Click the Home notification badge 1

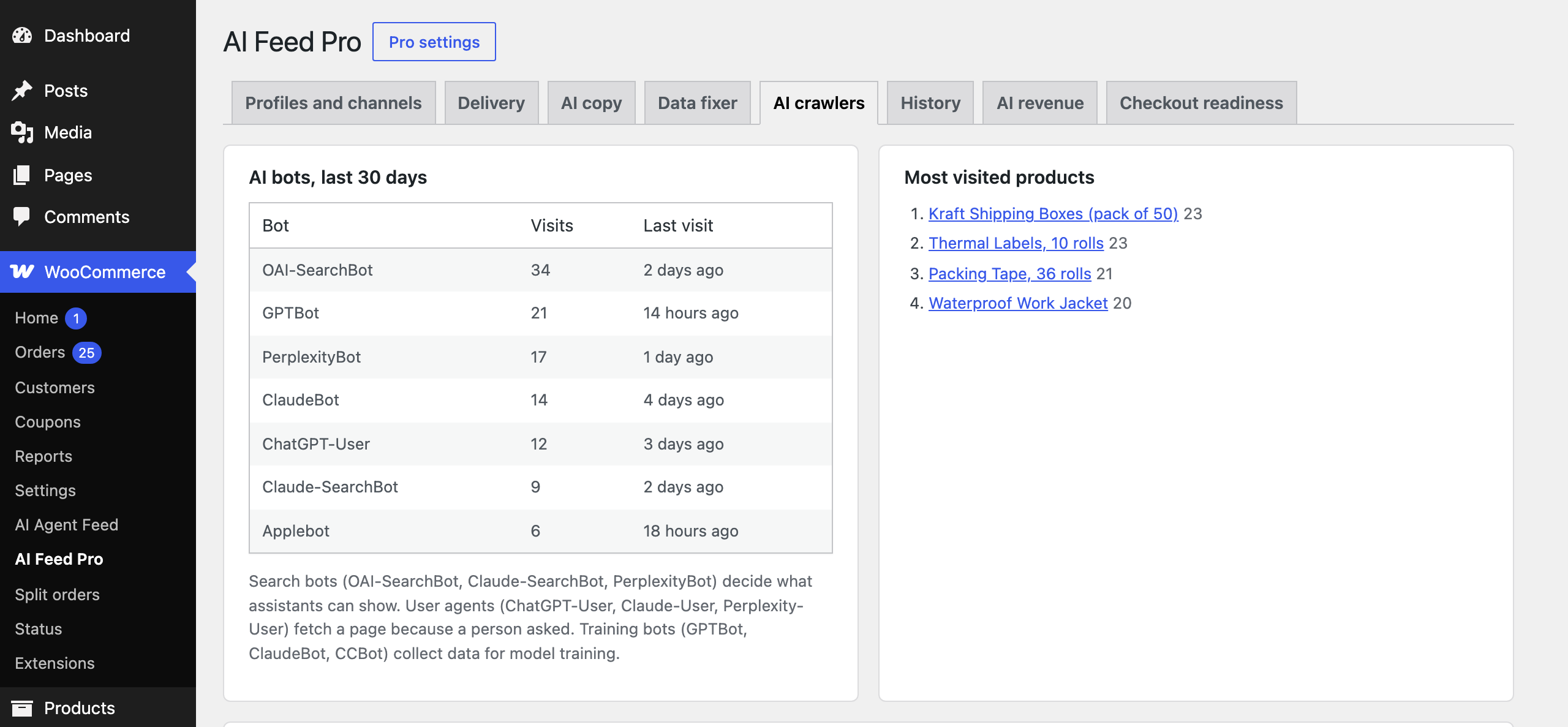(x=76, y=318)
